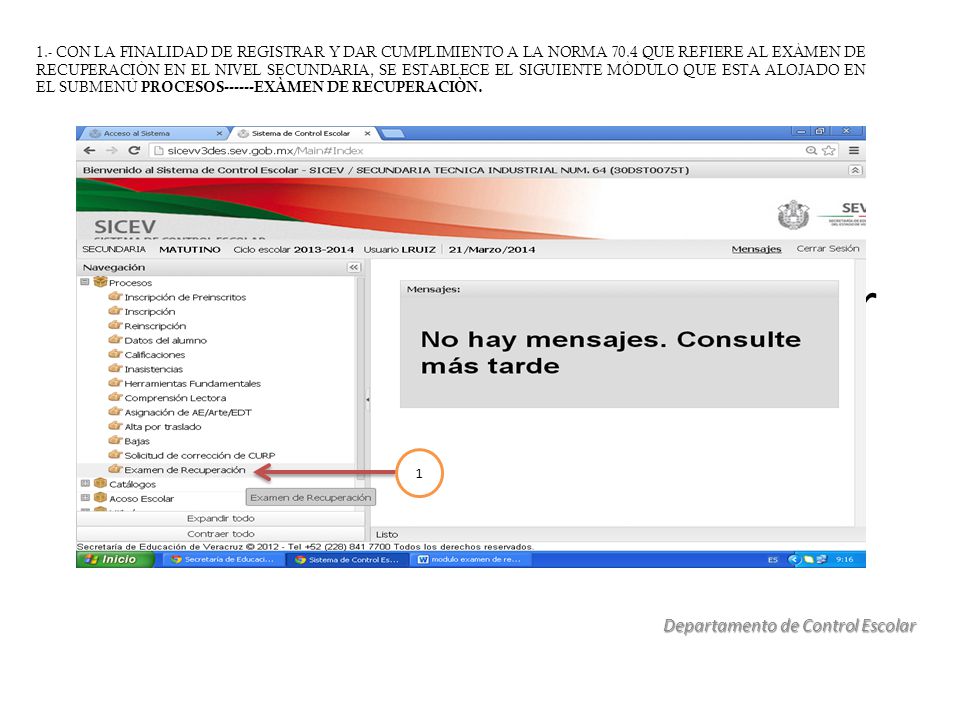The height and width of the screenshot is (720, 960).
Task: Click the Examen de Recuperación folder icon
Action: [115, 469]
